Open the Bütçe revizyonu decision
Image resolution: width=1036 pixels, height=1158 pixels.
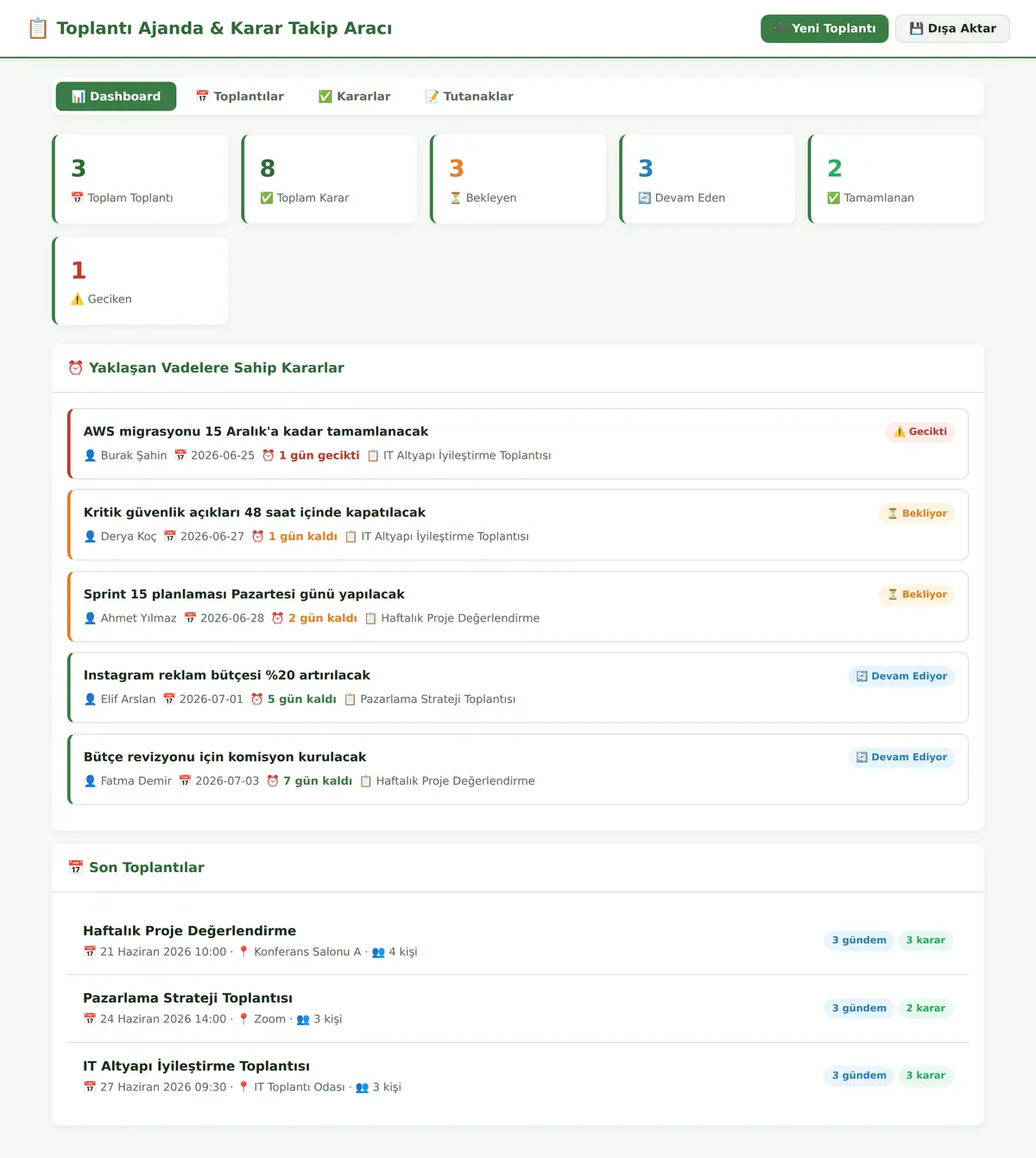coord(518,769)
